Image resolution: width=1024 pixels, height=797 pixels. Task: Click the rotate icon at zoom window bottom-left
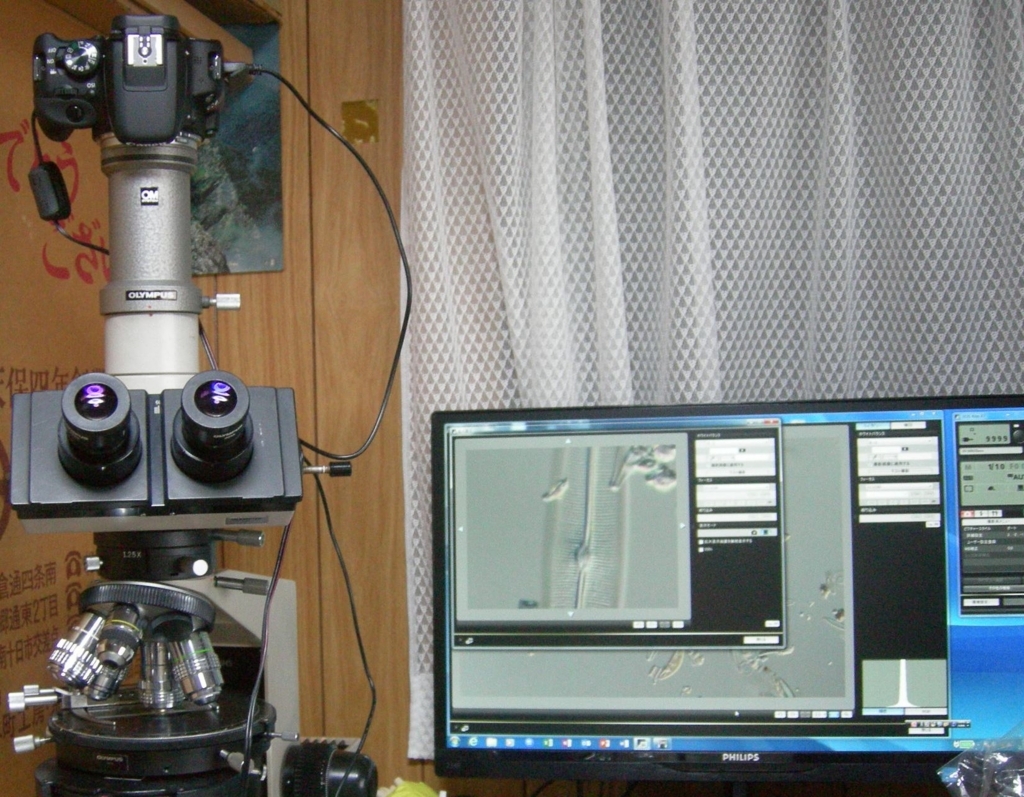[x=469, y=641]
